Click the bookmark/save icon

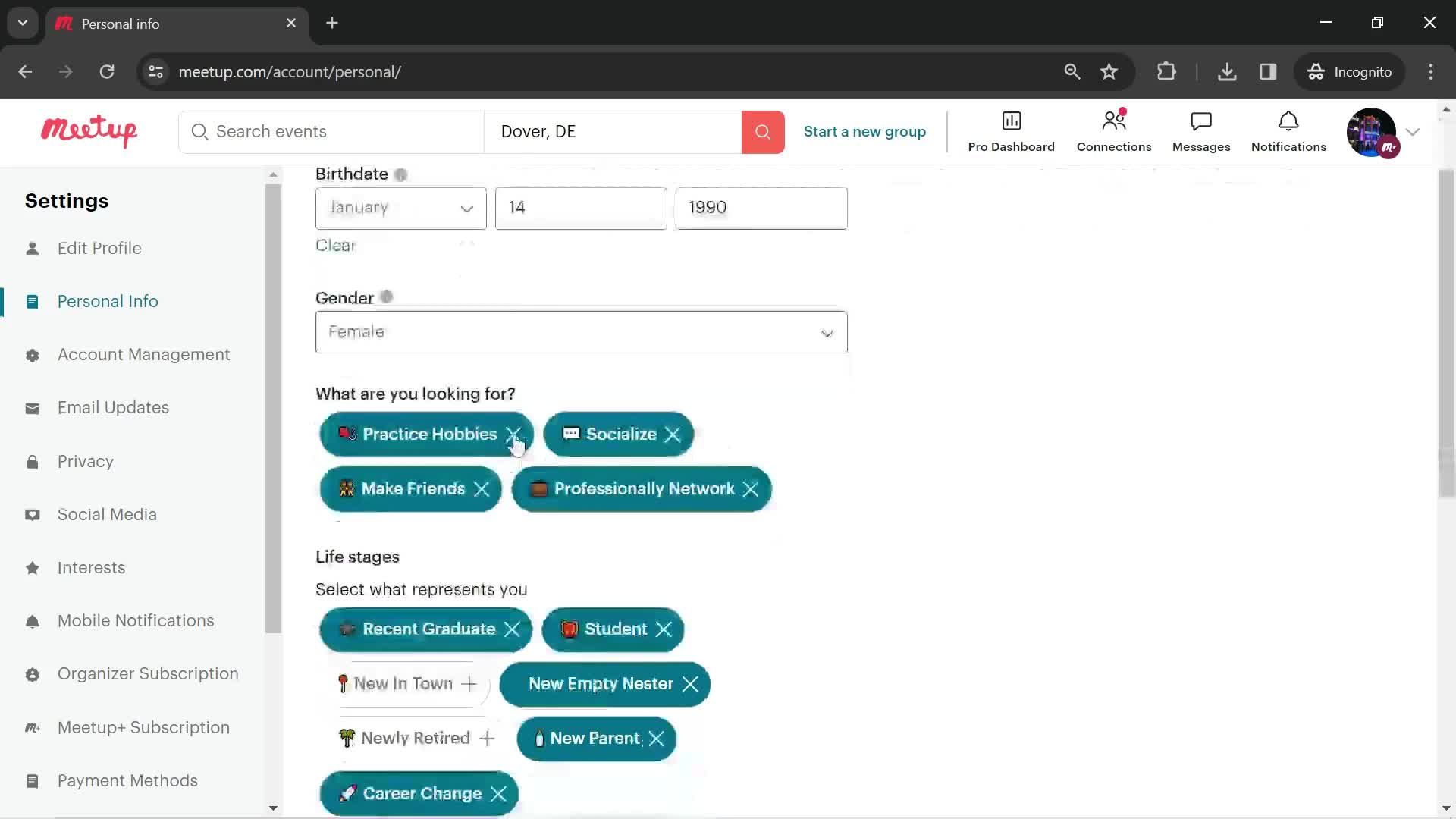tap(1112, 72)
